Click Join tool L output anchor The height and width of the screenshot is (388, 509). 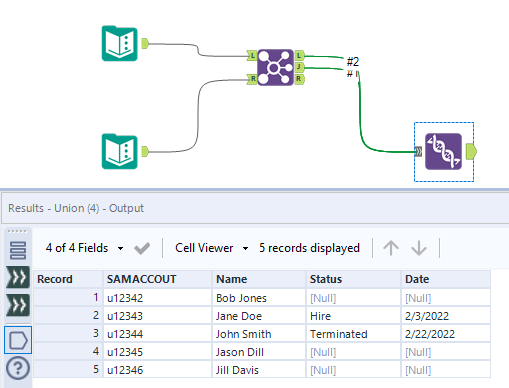pos(299,56)
